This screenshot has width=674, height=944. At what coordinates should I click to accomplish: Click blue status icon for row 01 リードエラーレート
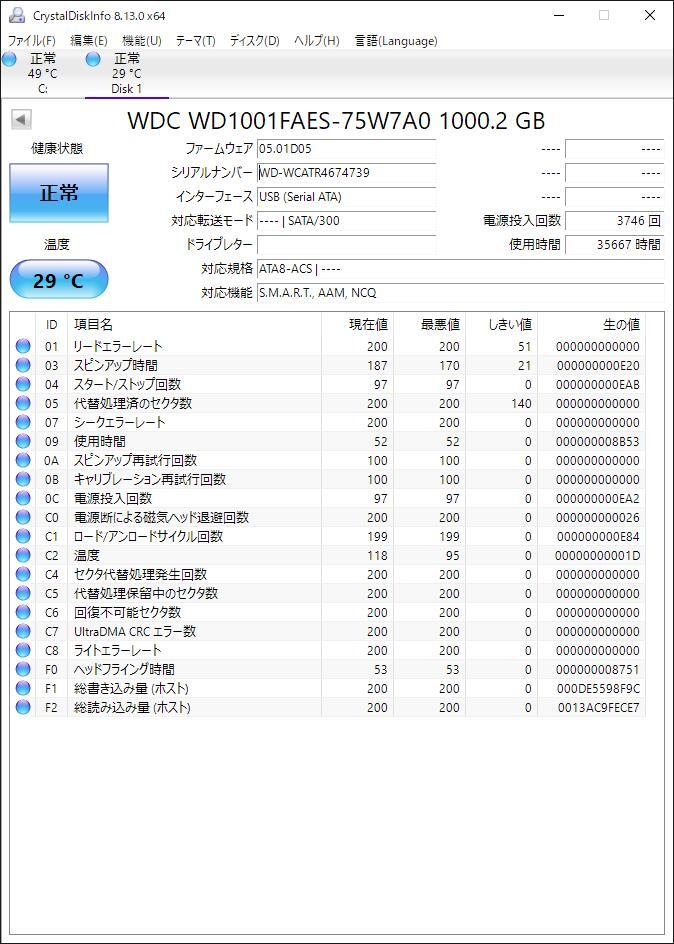coord(23,346)
